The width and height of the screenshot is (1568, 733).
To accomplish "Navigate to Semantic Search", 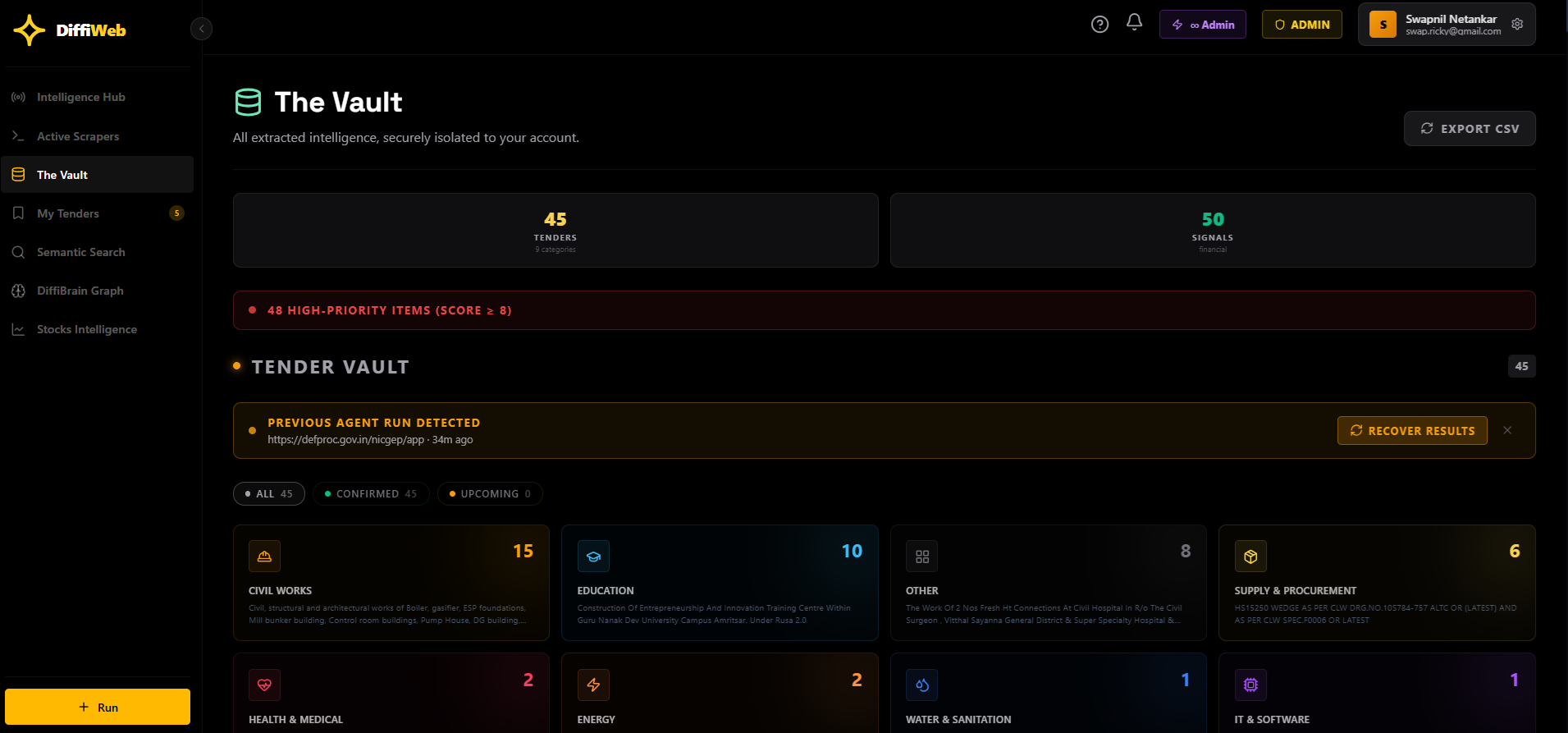I will (98, 252).
